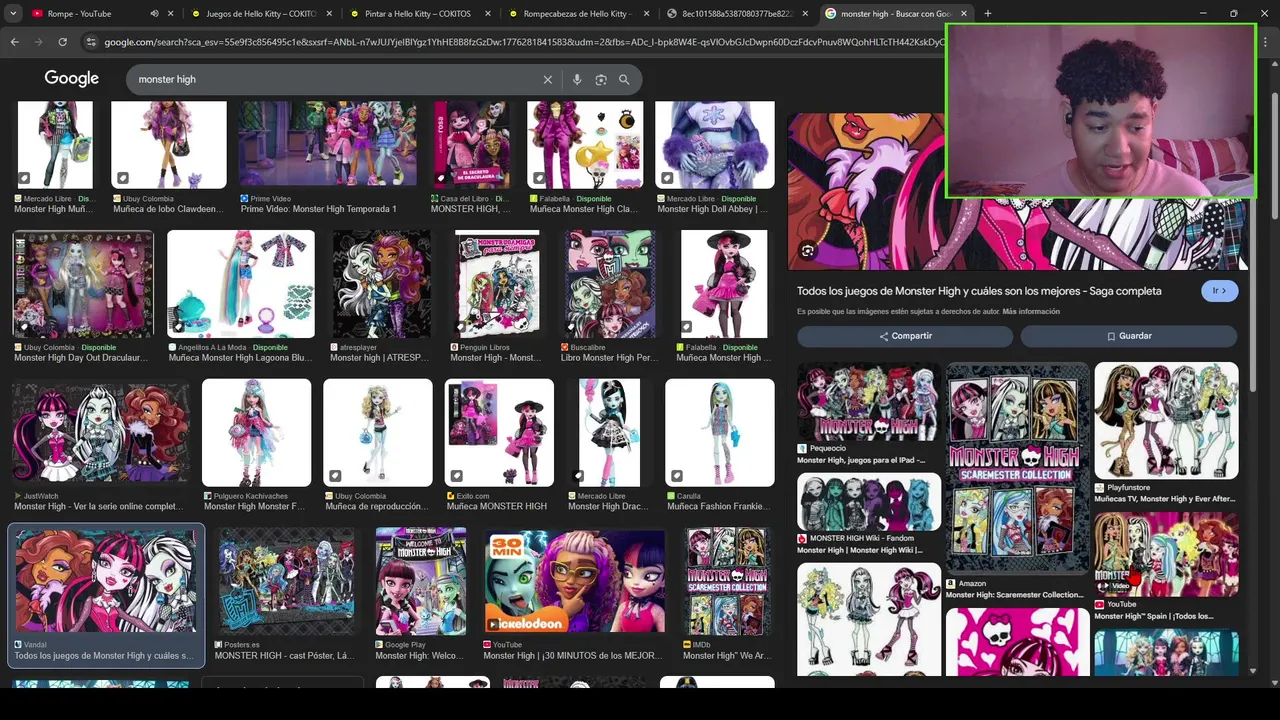Open the Posters.es MONSTER HIGH cast Póster thumbnail

pyautogui.click(x=286, y=582)
